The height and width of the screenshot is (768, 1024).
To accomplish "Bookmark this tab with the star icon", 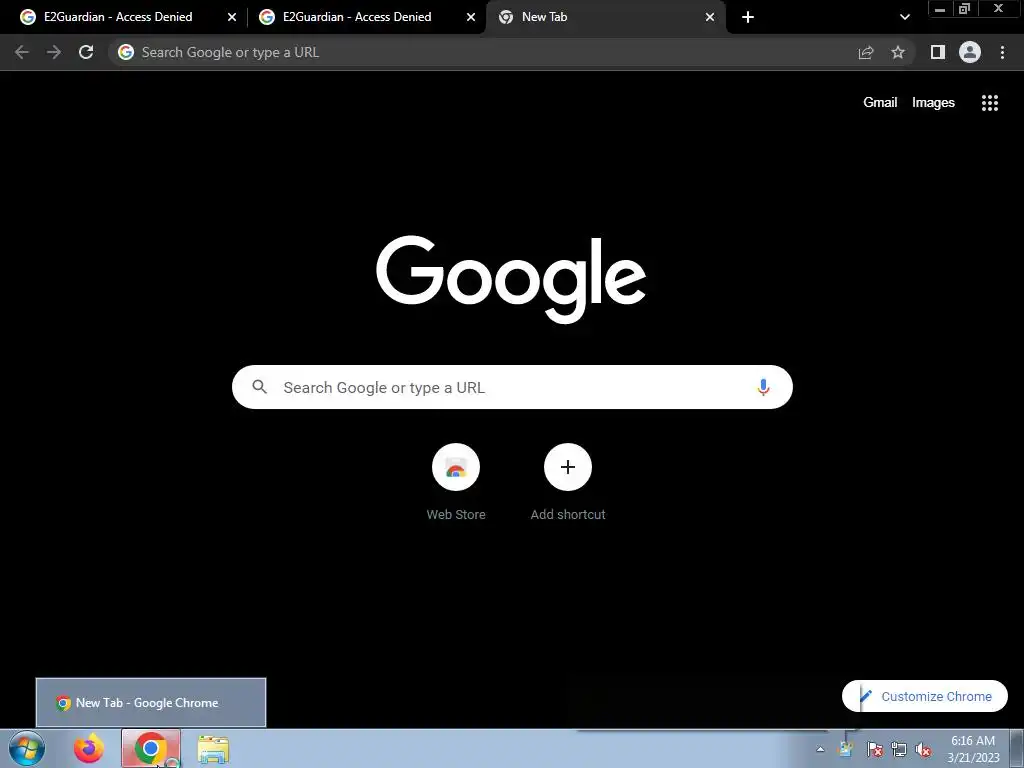I will (x=898, y=52).
